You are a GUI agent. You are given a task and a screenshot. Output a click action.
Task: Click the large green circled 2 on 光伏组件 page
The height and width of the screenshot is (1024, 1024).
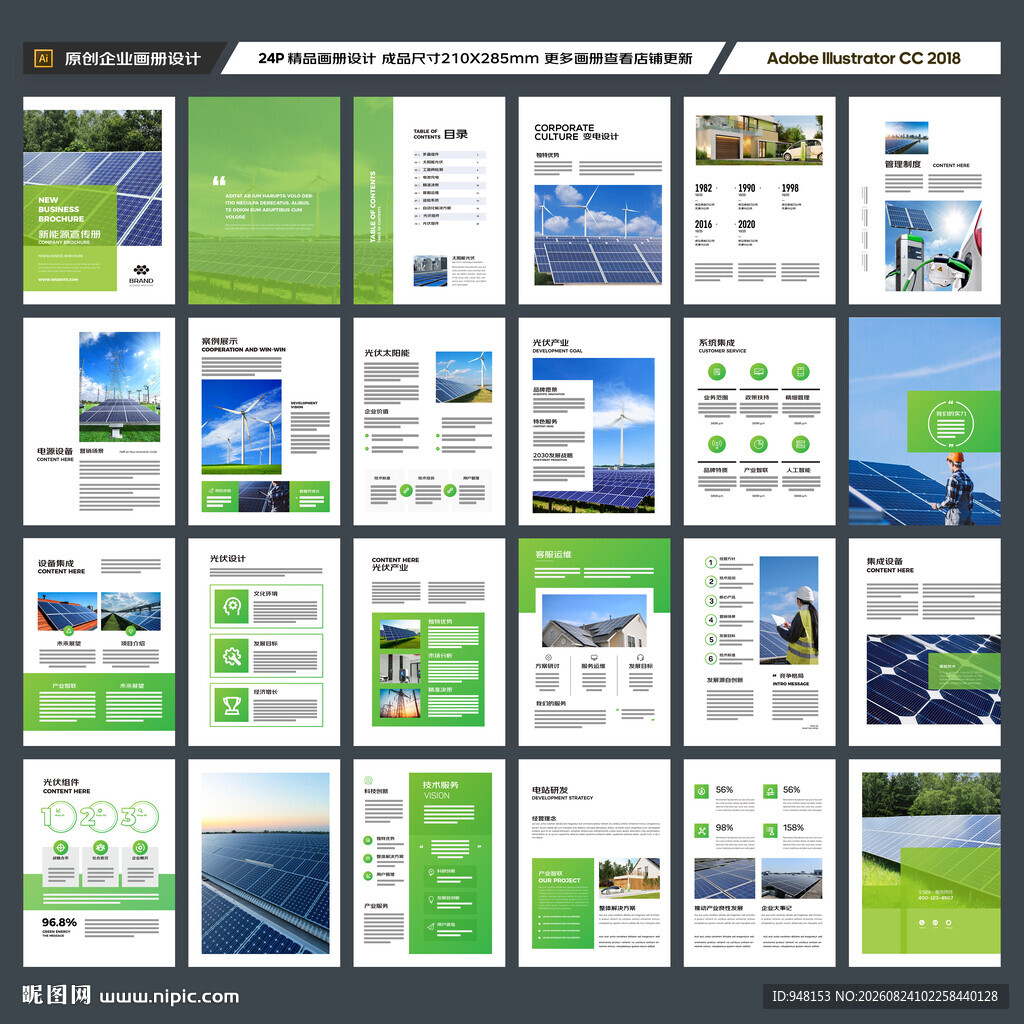[99, 816]
